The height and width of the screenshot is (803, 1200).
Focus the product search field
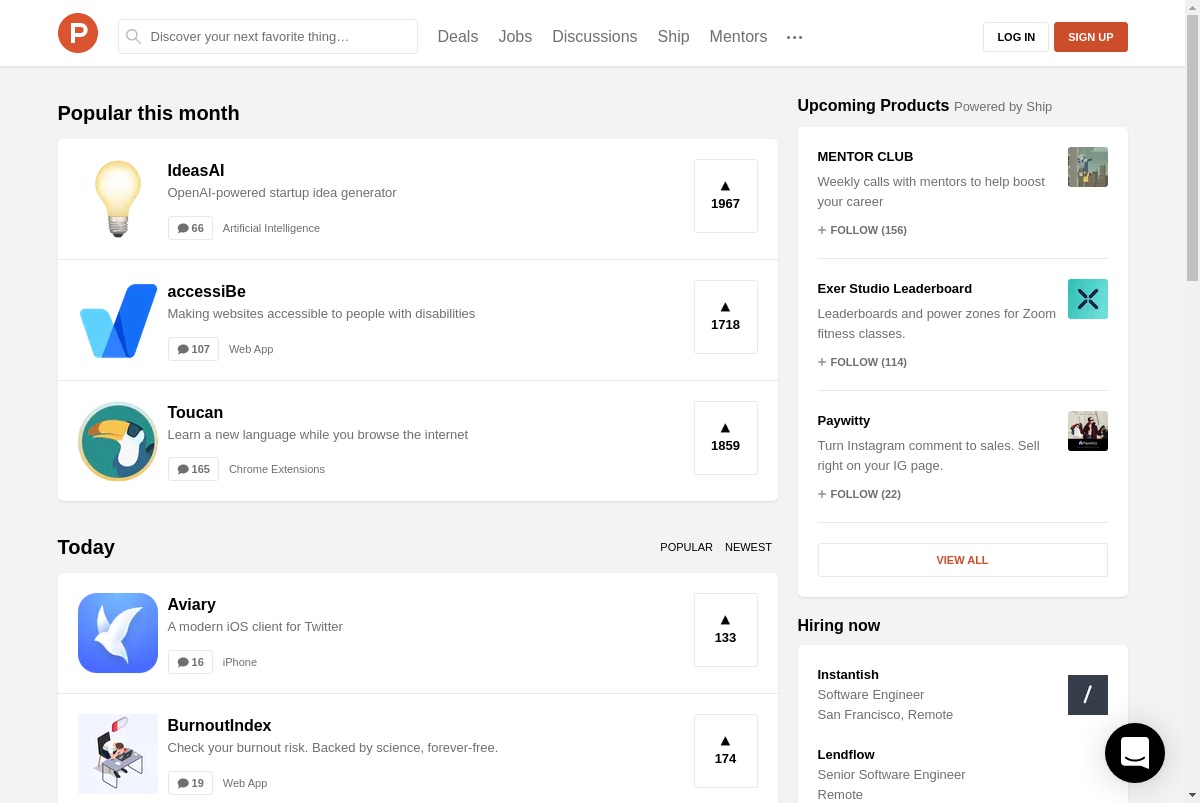pos(268,36)
